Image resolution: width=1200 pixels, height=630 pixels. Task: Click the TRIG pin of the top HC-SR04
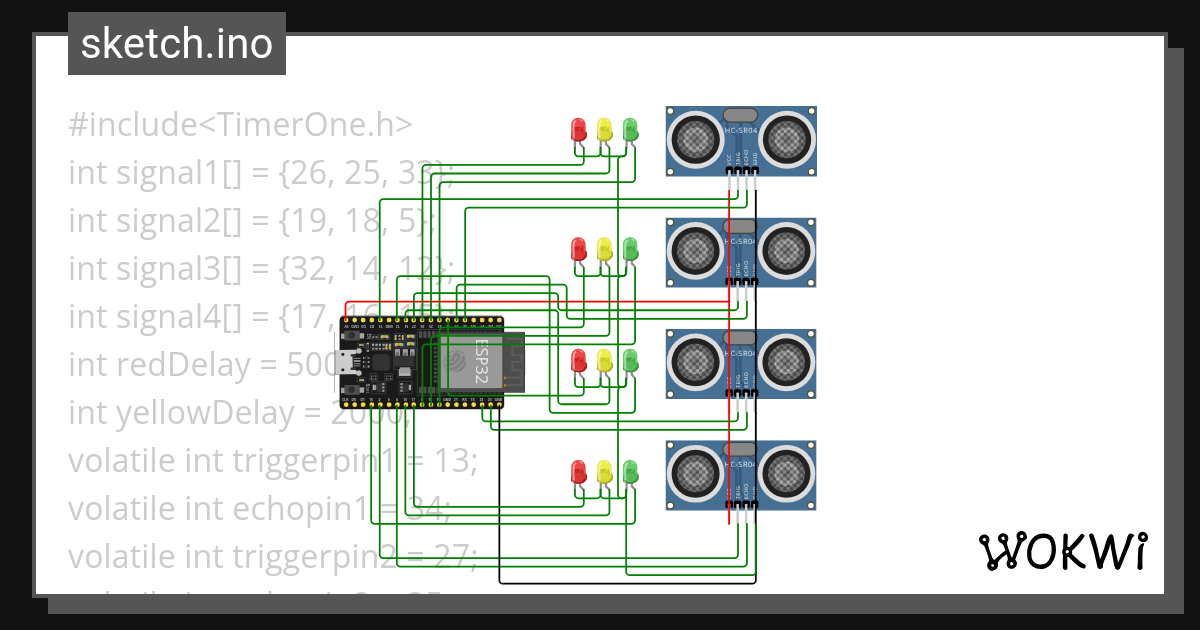point(737,170)
